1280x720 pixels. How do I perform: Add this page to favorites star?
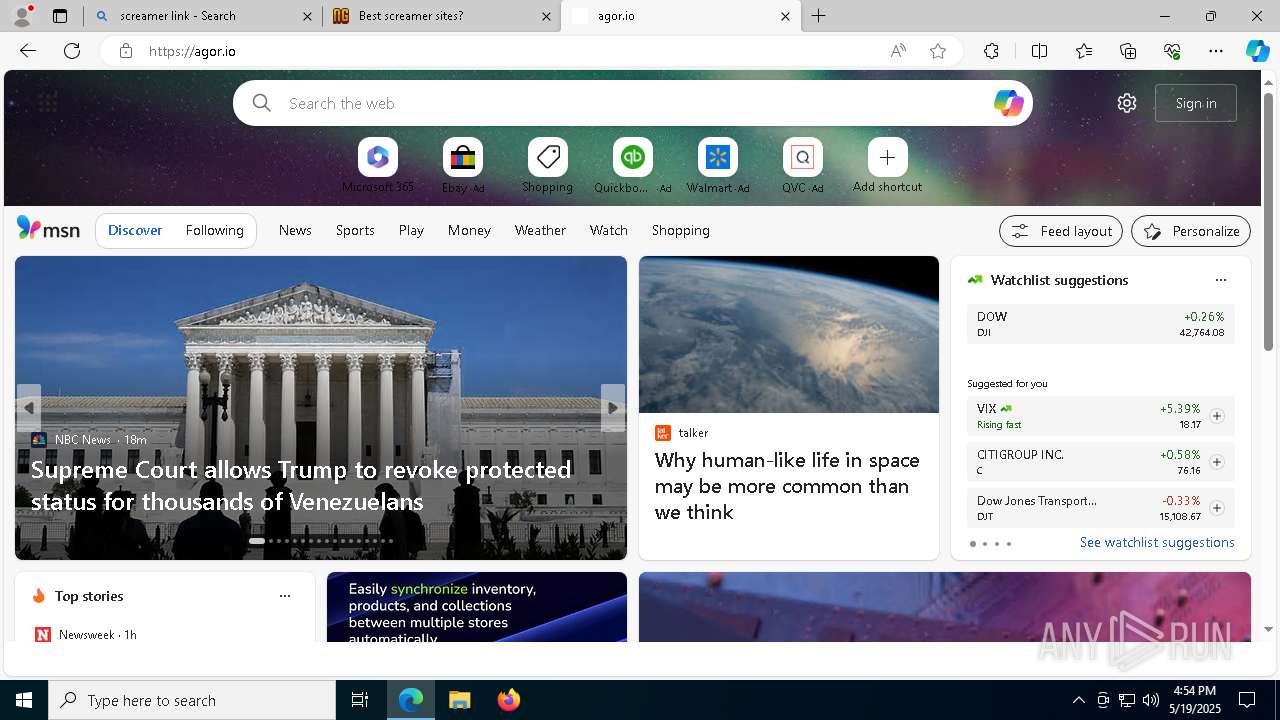[x=938, y=51]
